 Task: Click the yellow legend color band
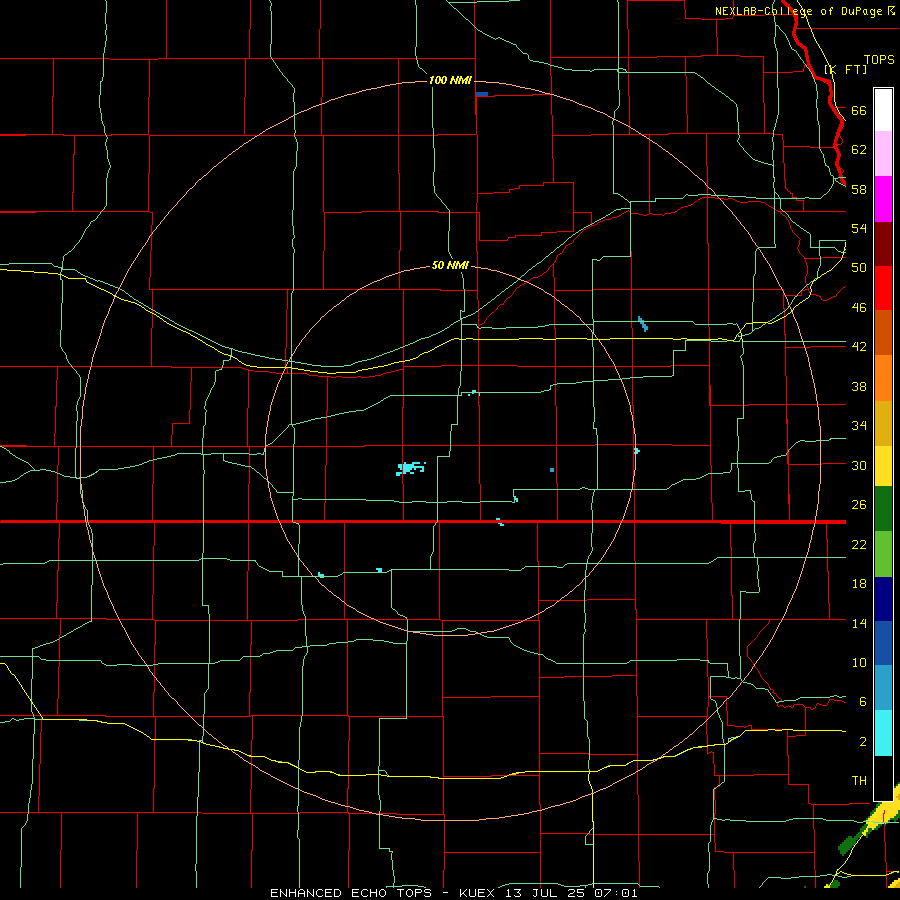(x=883, y=466)
